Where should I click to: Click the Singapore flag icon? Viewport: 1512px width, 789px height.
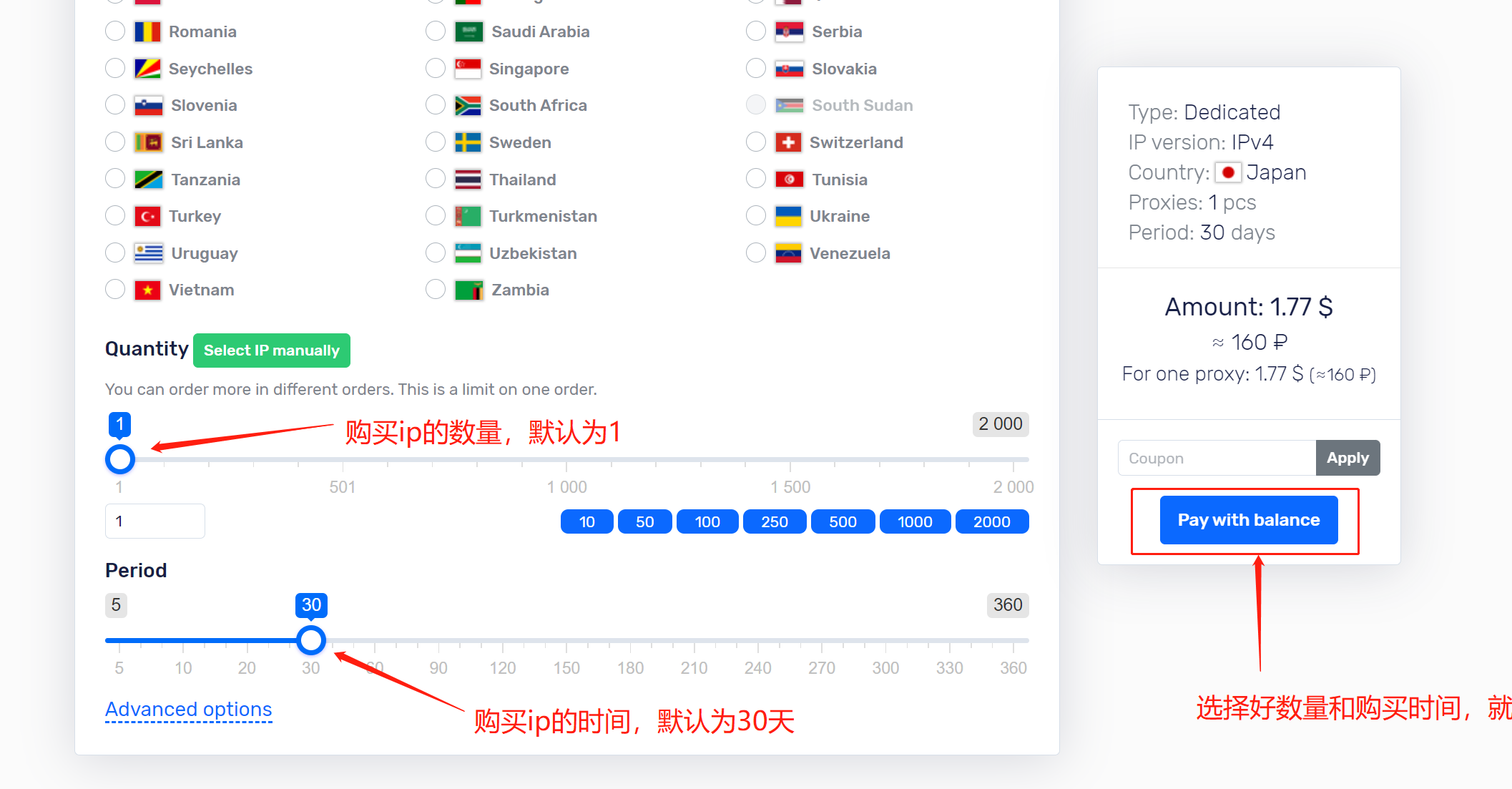468,69
